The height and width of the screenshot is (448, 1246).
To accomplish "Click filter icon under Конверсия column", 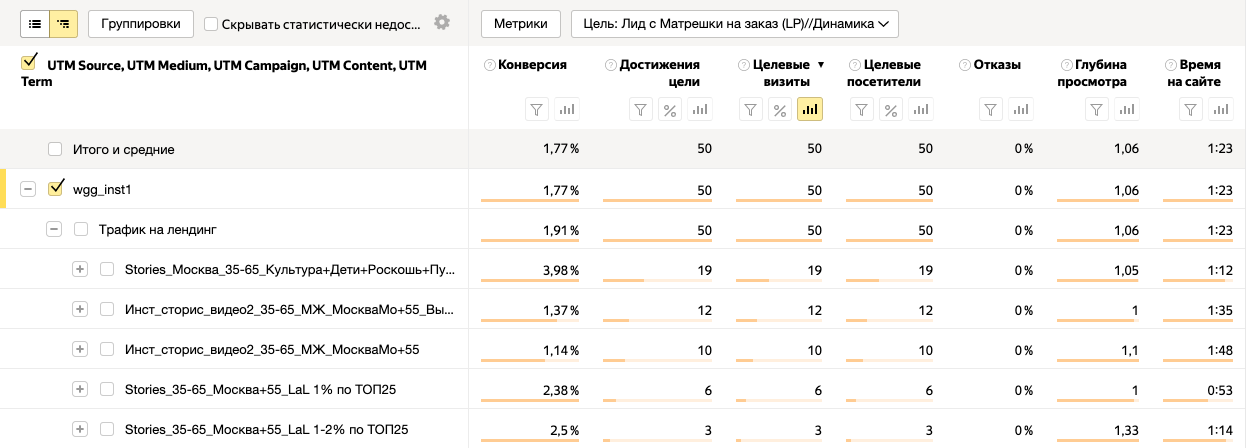I will pos(537,109).
